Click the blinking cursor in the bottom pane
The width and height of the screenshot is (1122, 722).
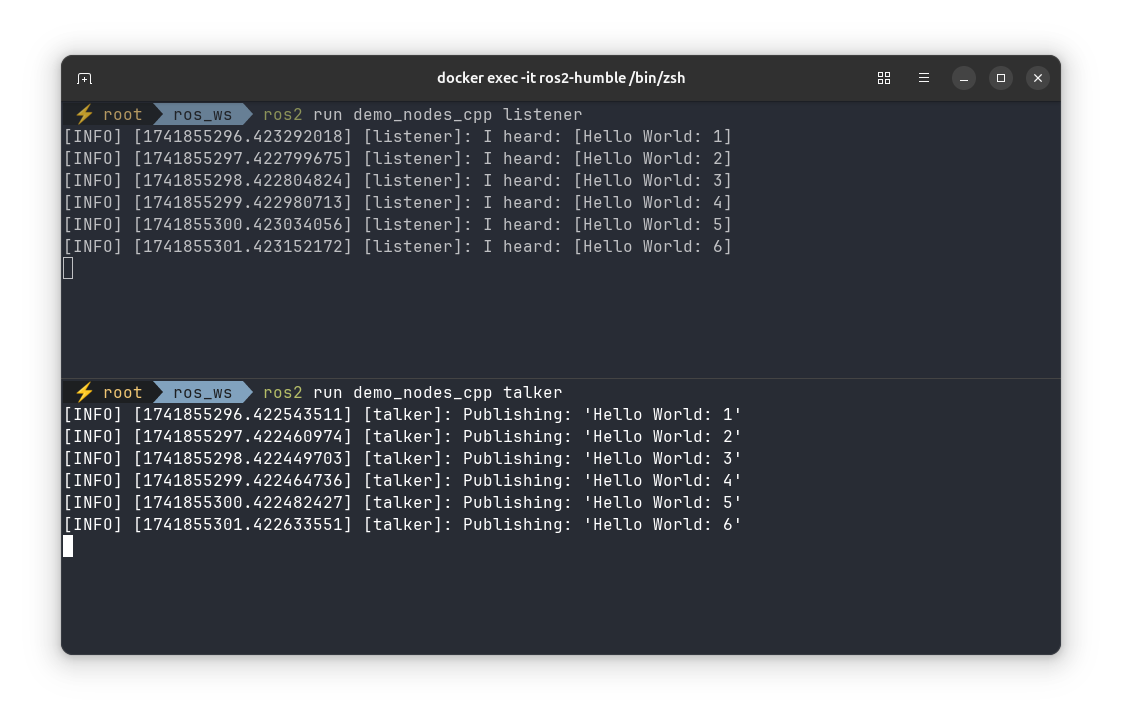(67, 546)
